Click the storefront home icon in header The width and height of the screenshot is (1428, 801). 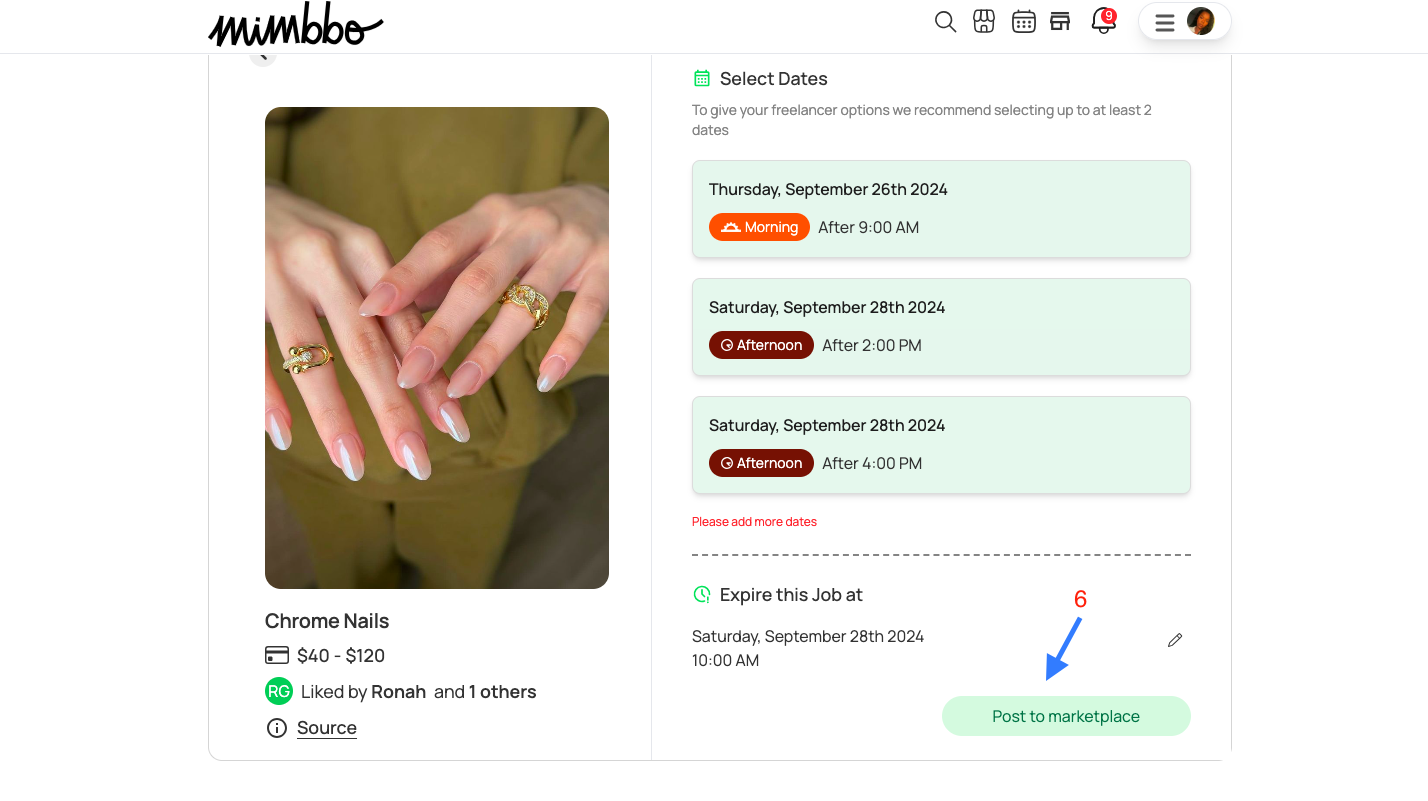pyautogui.click(x=984, y=22)
